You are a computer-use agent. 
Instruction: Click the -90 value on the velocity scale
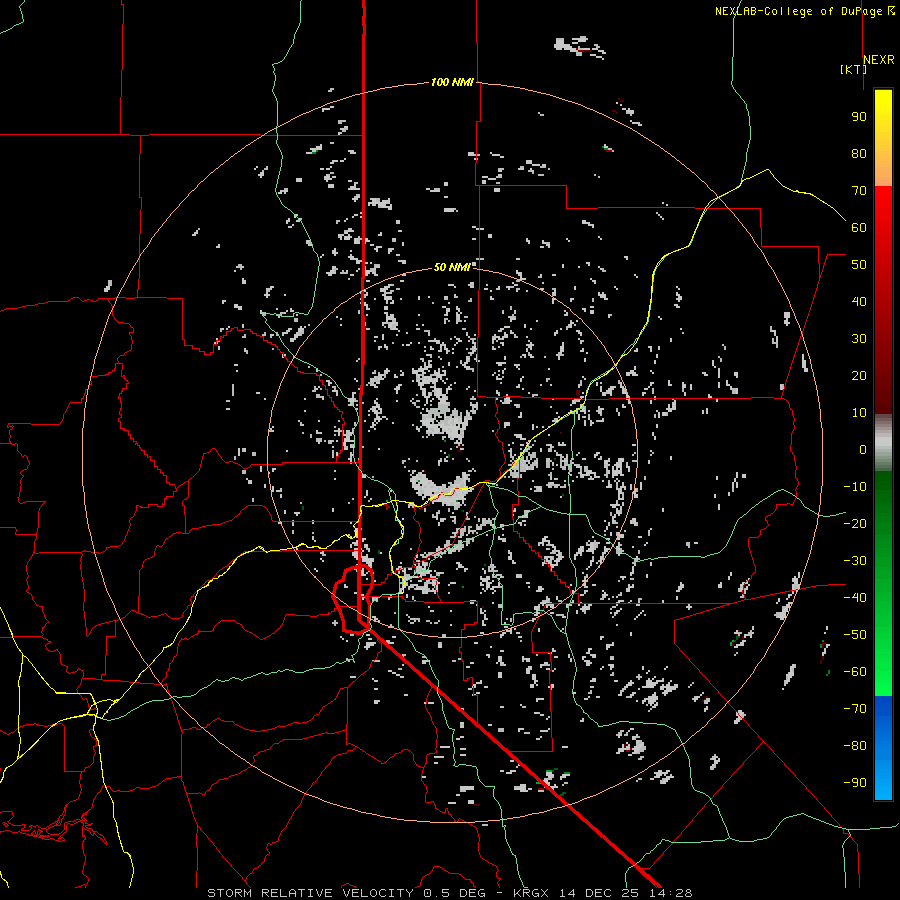(x=855, y=783)
